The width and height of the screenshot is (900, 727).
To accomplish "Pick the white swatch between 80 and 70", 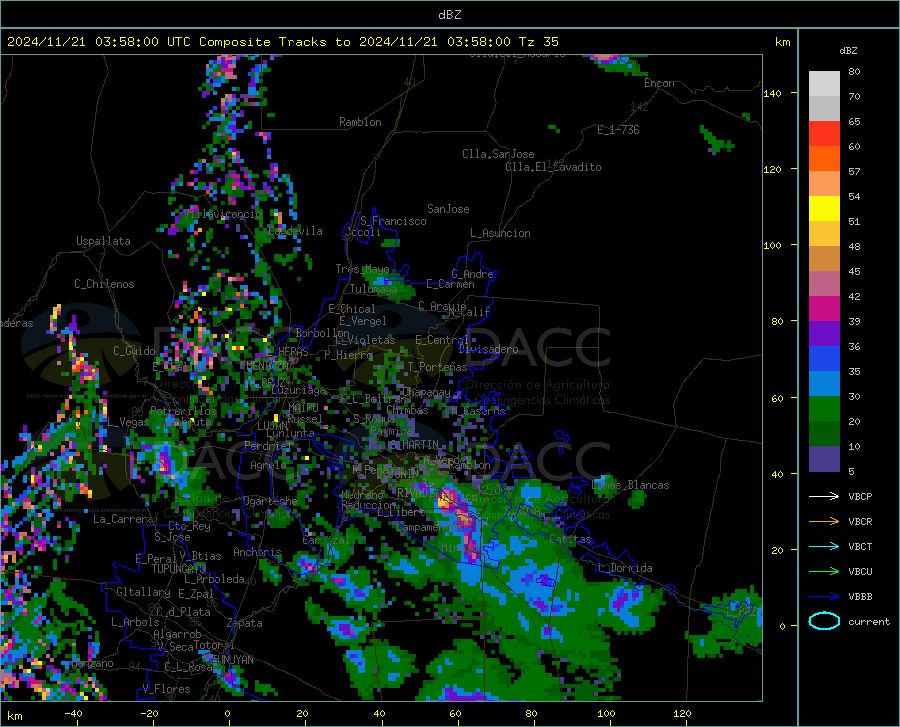I will pos(824,84).
